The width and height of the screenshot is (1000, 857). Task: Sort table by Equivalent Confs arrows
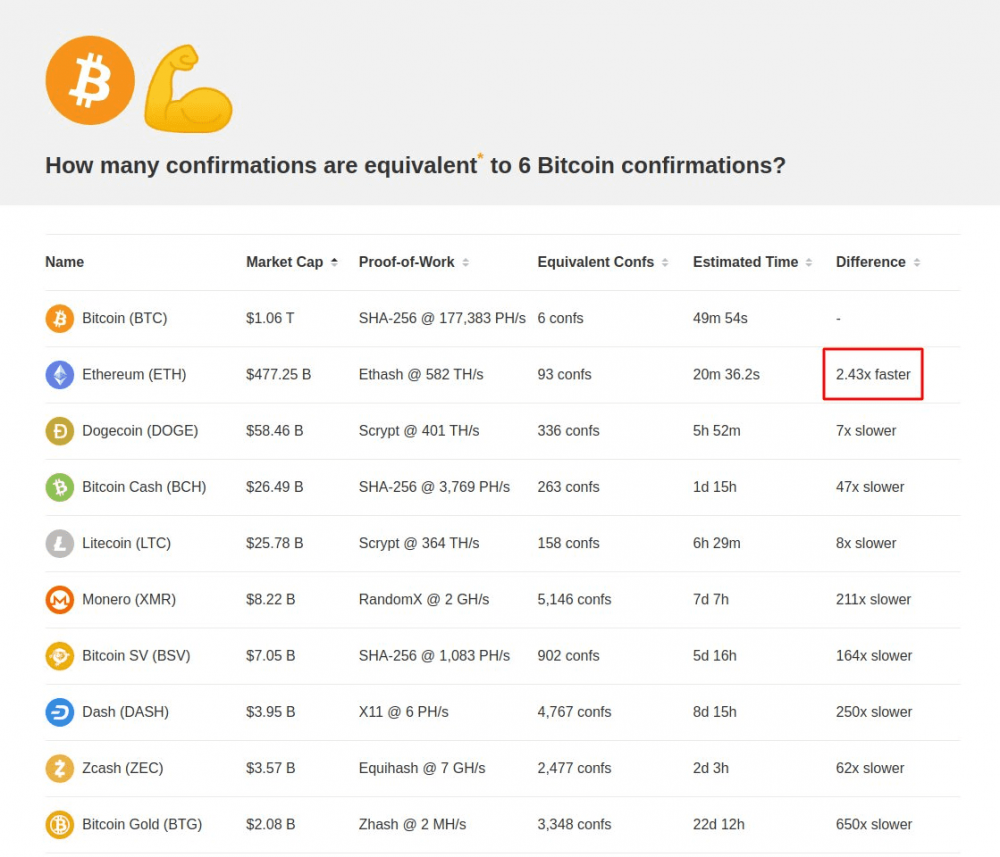coord(665,262)
